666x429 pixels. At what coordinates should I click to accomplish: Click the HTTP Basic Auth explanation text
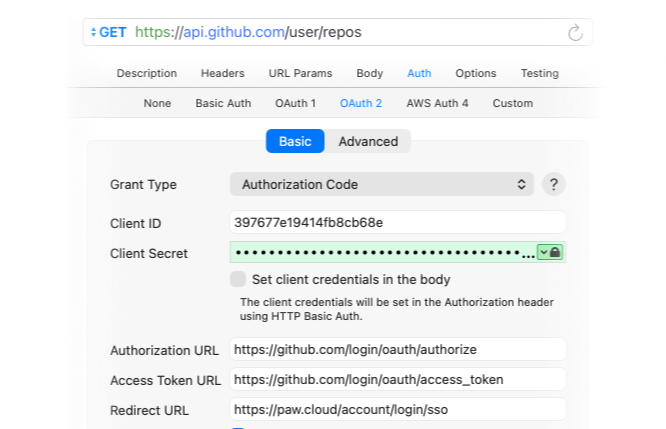(397, 309)
